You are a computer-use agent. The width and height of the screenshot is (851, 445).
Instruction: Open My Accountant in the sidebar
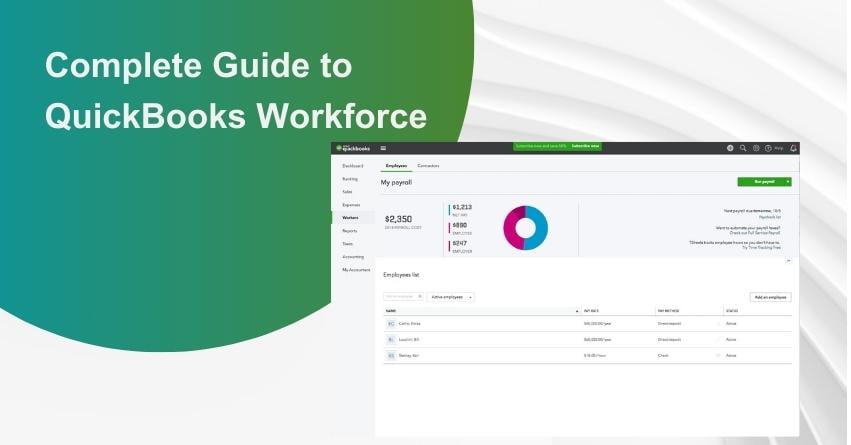click(356, 270)
